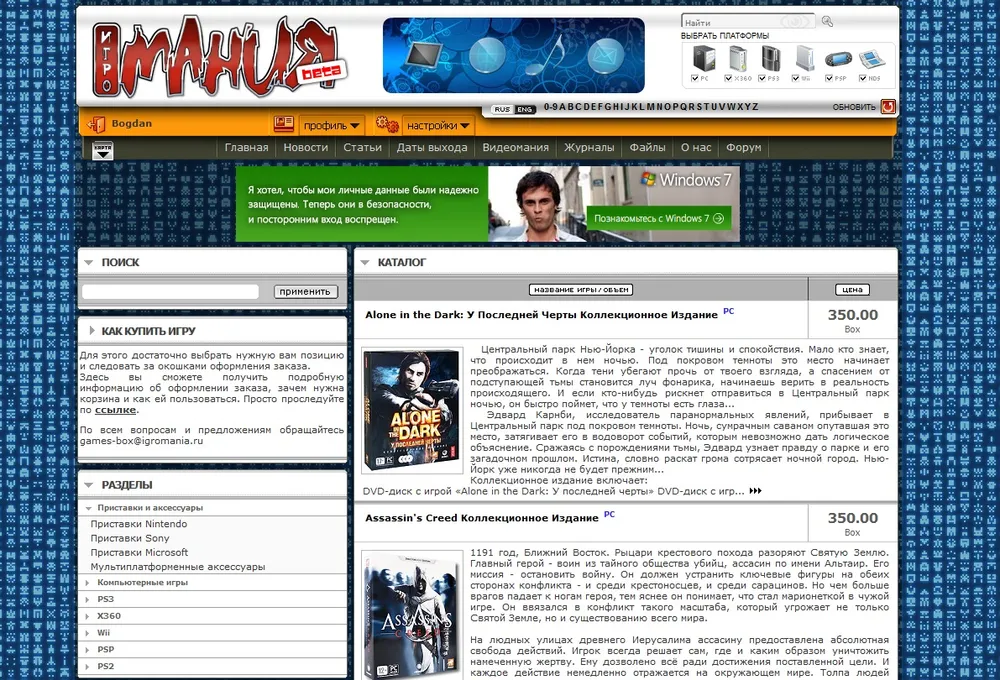The width and height of the screenshot is (1000, 680).
Task: Open the Файлы menu item
Action: pyautogui.click(x=647, y=147)
